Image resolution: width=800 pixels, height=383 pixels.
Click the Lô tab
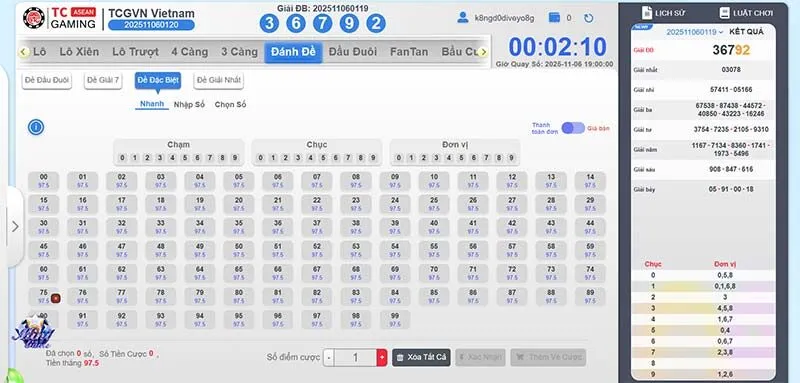pos(40,52)
